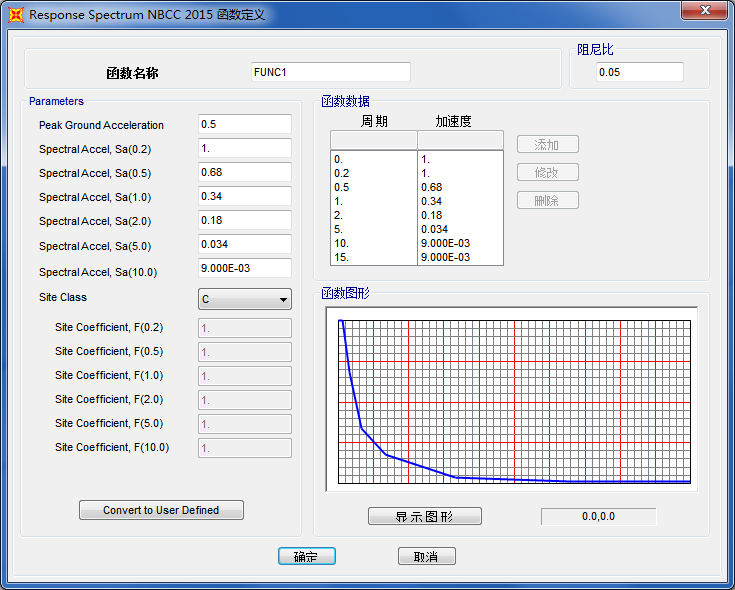Image resolution: width=735 pixels, height=590 pixels.
Task: Click the response spectrum curve plot
Action: point(514,402)
